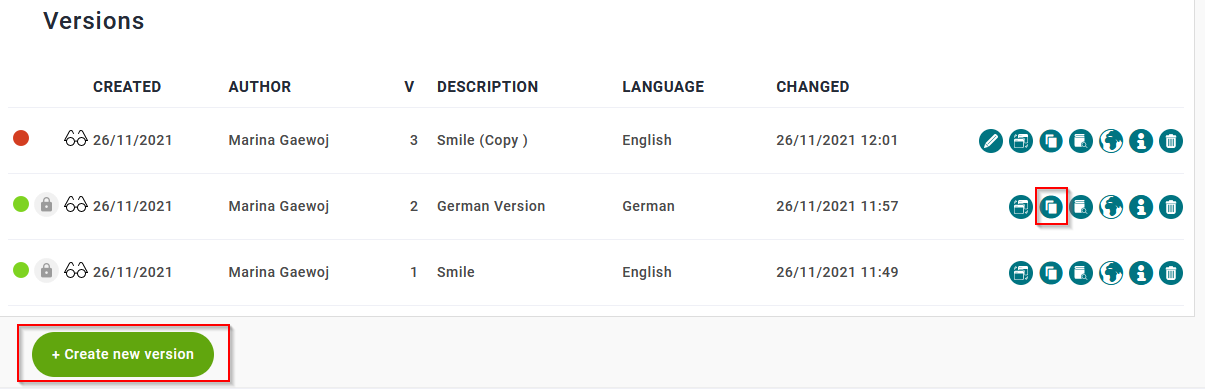The image size is (1205, 389).
Task: Delete German Version with trash icon
Action: click(1171, 207)
